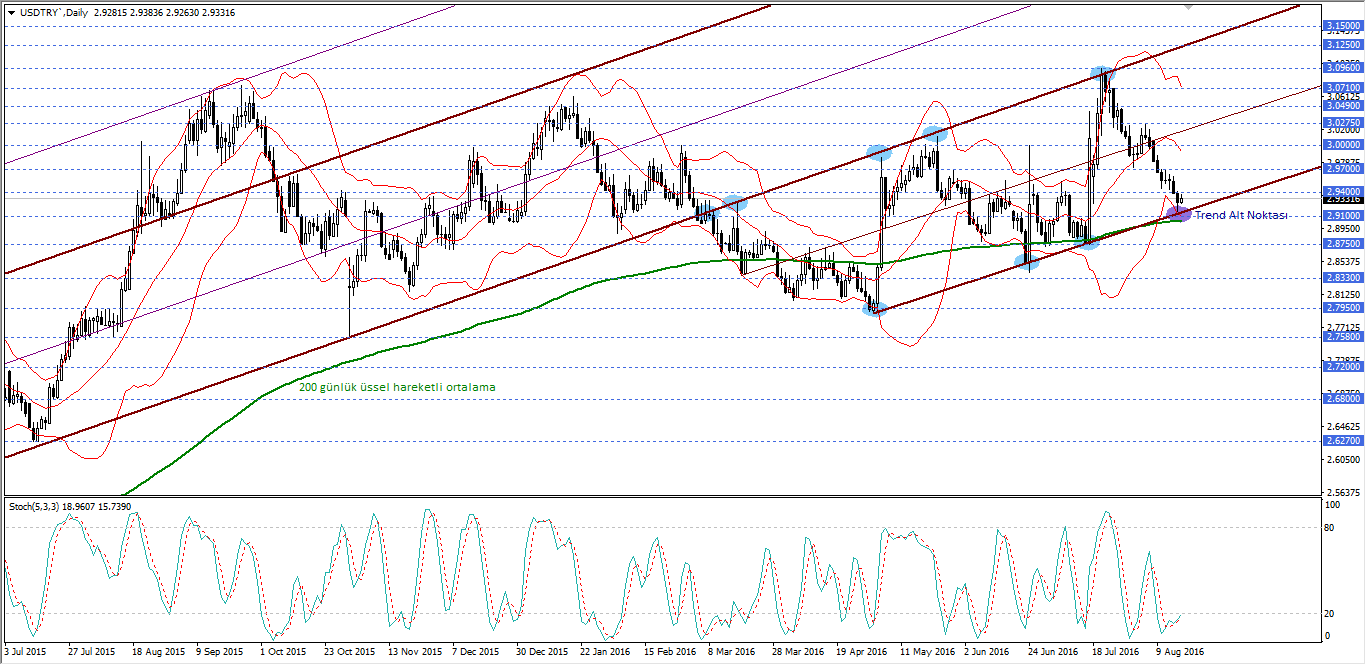Image resolution: width=1366 pixels, height=665 pixels.
Task: Click the black current price tag 2.93316
Action: pos(1342,199)
